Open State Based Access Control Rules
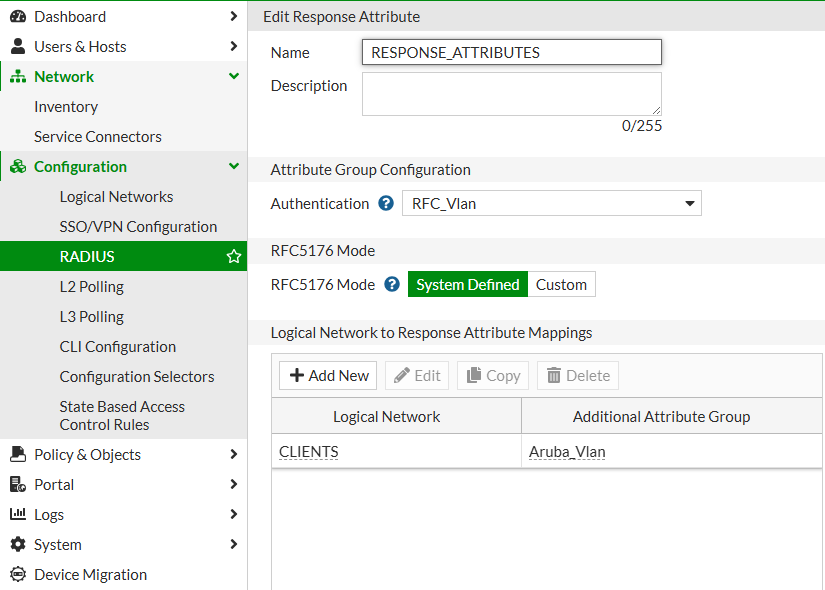 tap(123, 415)
